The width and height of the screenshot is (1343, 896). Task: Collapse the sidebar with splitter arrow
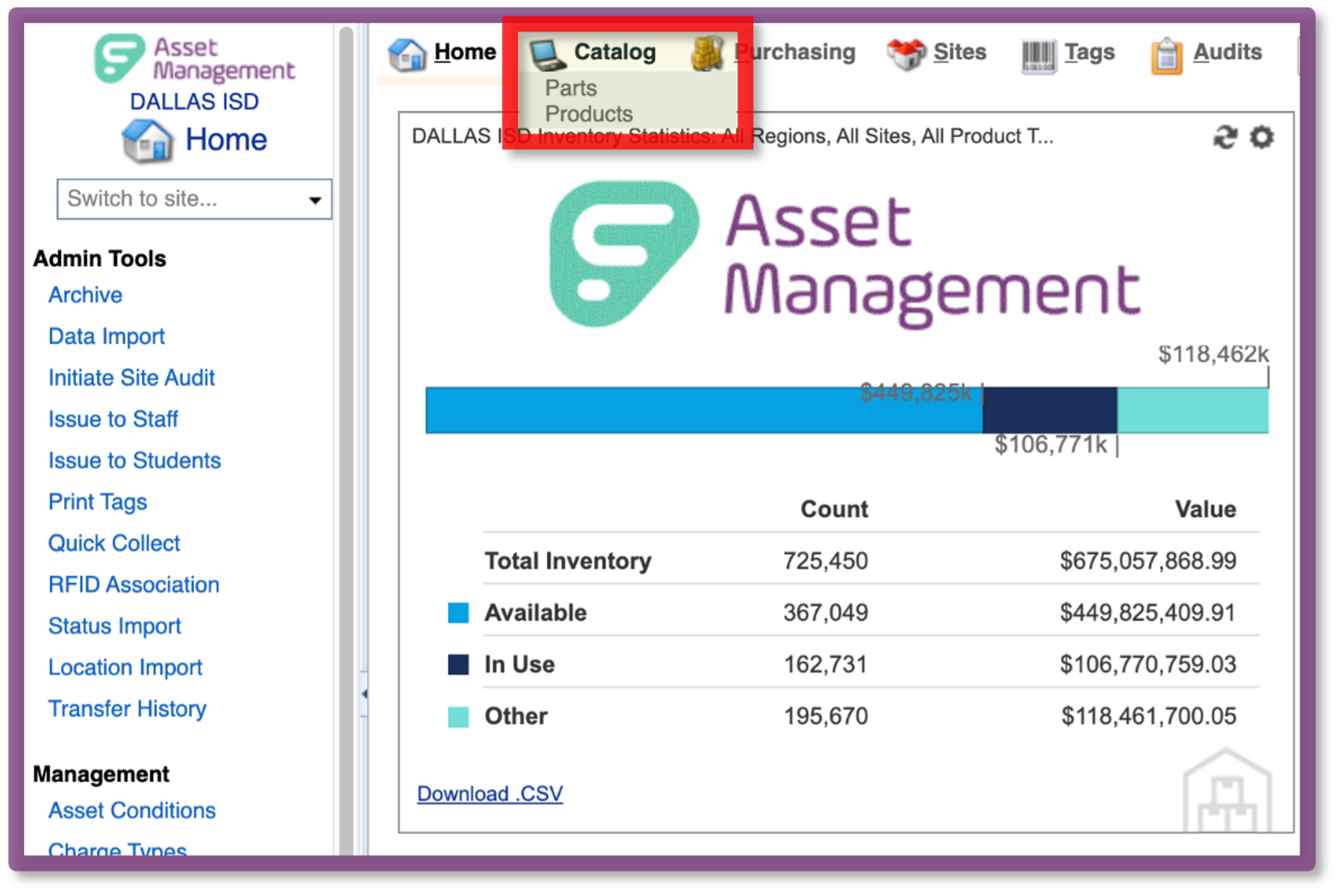click(x=364, y=694)
